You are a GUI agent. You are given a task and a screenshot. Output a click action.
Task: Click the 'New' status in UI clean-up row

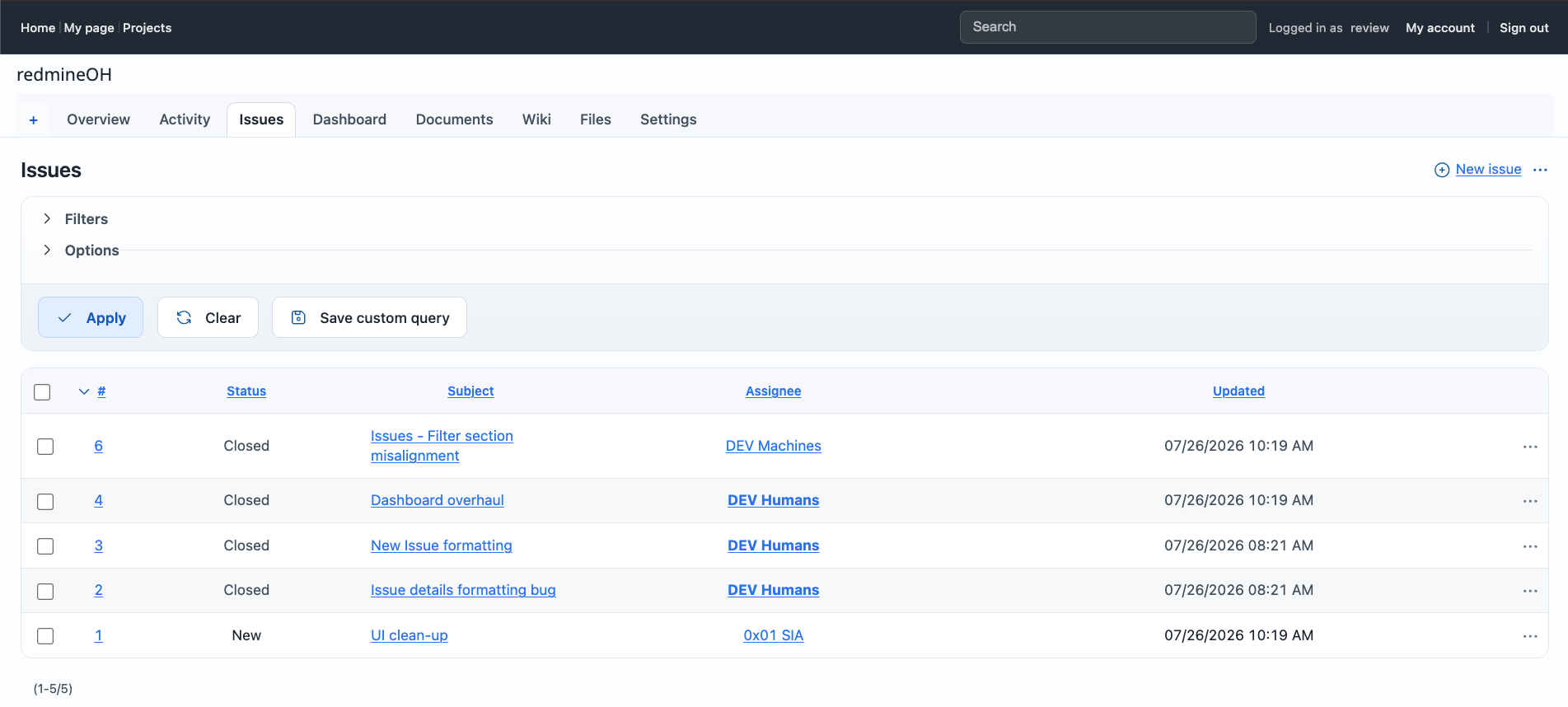point(246,635)
